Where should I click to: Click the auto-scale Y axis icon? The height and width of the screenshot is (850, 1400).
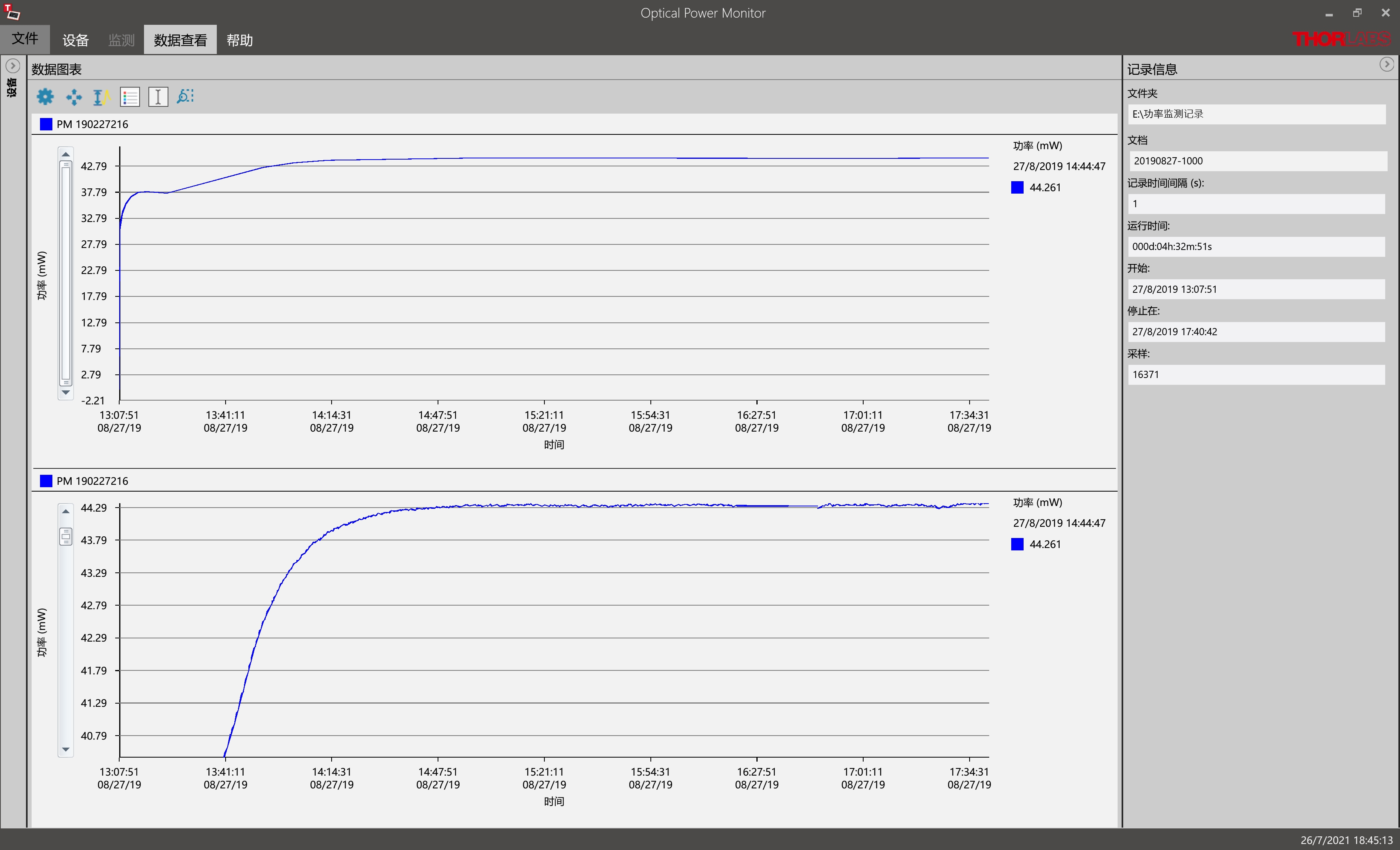102,96
